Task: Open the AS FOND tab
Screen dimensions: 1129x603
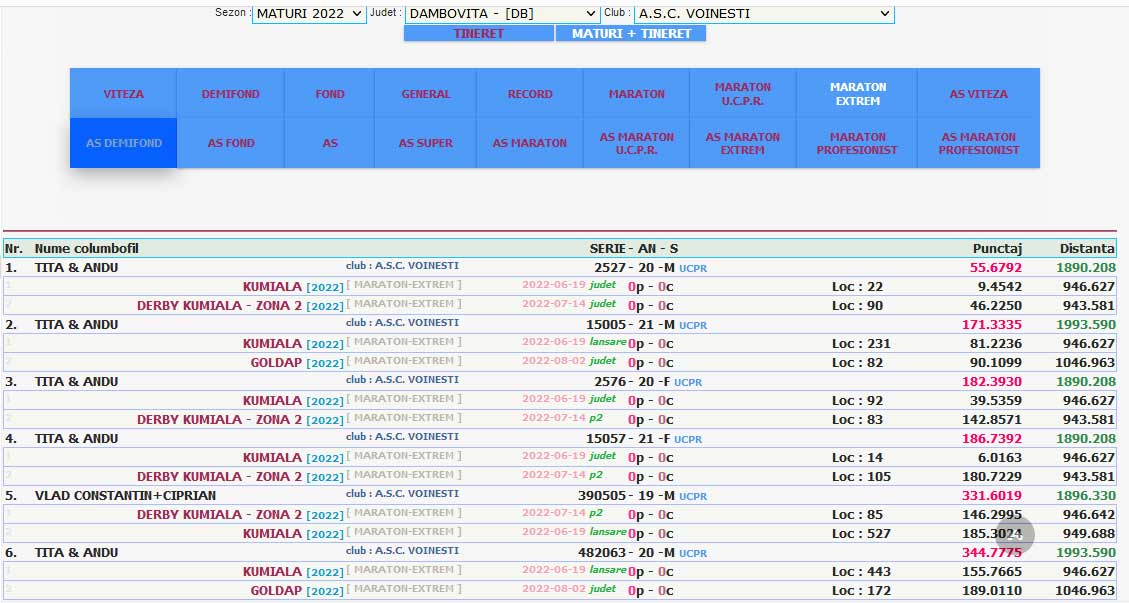Action: tap(230, 143)
